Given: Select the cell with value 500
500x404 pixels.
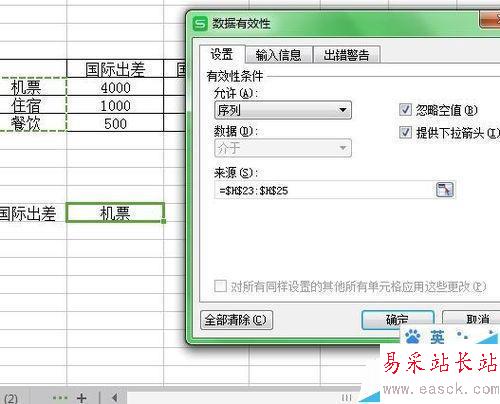Looking at the screenshot, I should pyautogui.click(x=115, y=123).
